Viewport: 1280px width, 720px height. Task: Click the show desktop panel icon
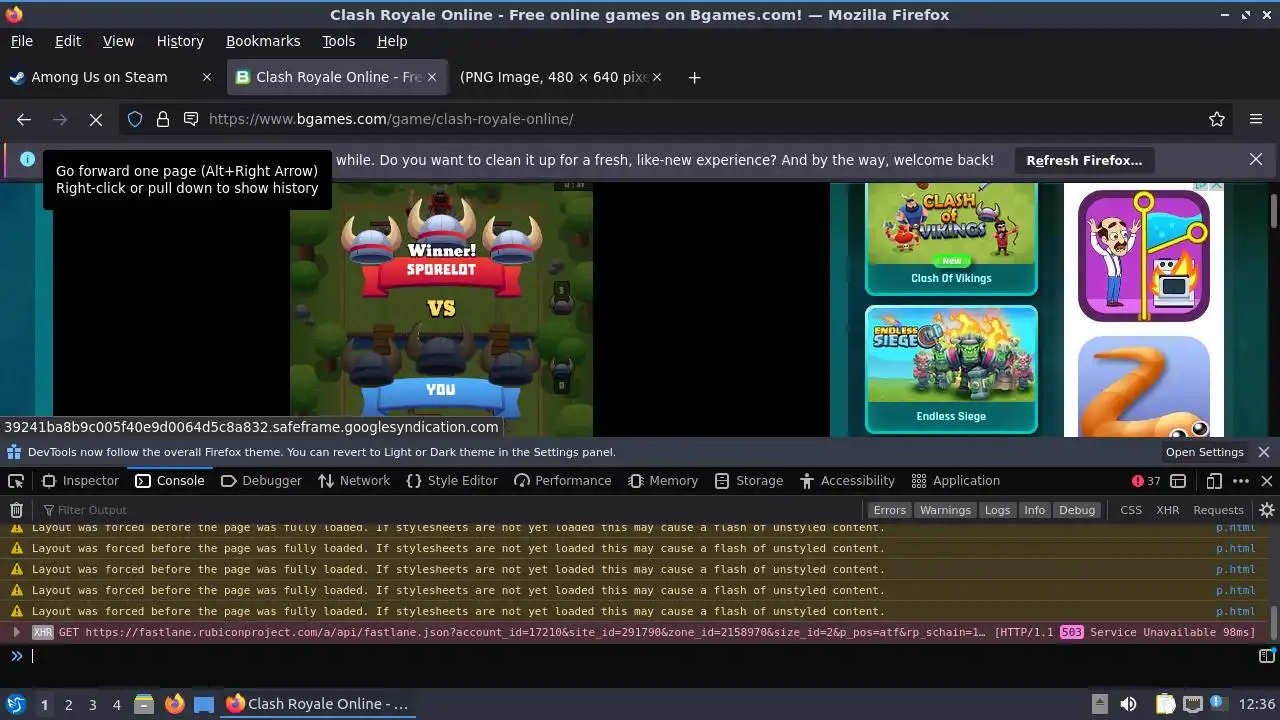(x=204, y=704)
